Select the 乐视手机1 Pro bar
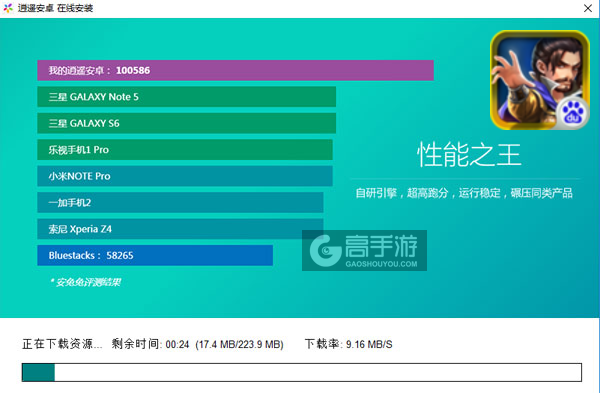The image size is (600, 393). [x=185, y=150]
